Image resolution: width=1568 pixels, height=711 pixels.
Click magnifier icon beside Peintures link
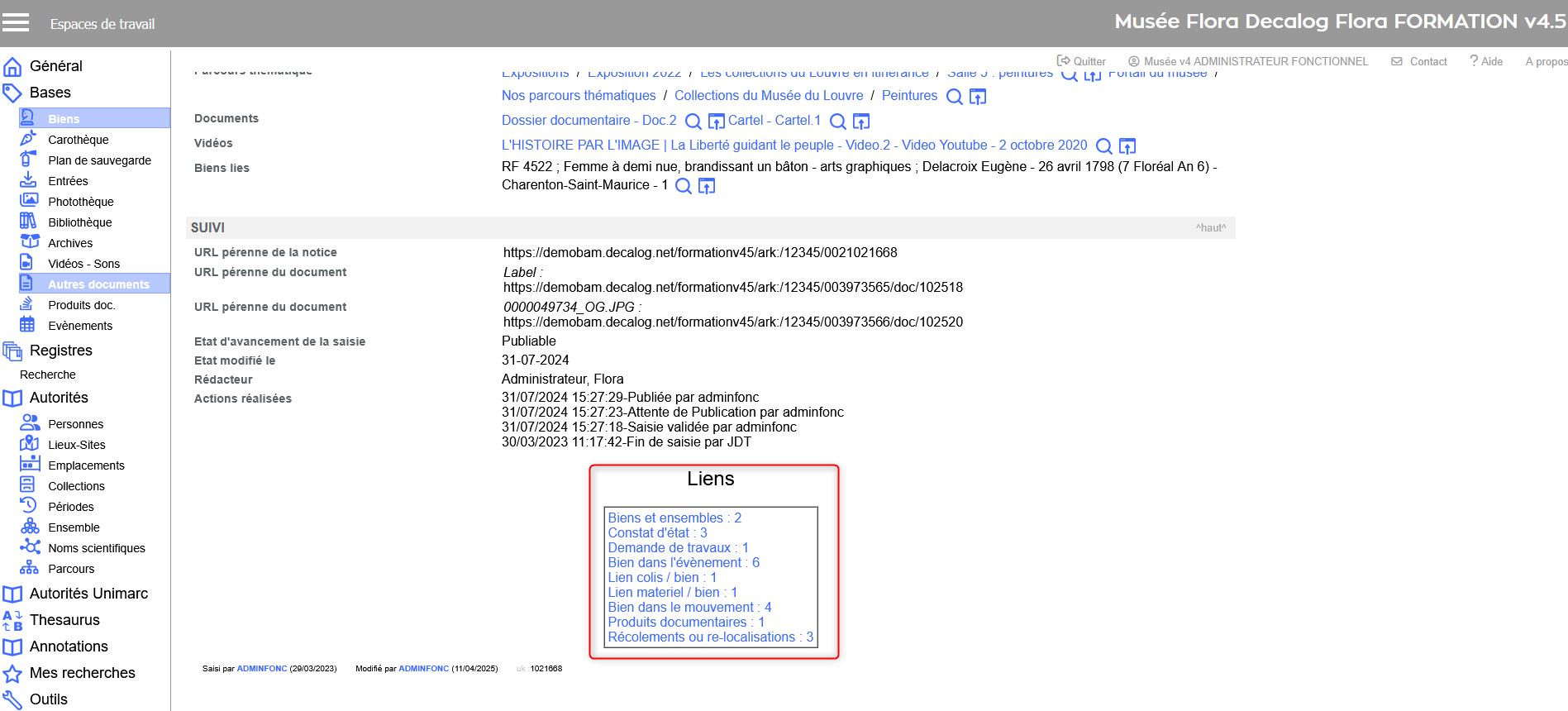tap(954, 97)
